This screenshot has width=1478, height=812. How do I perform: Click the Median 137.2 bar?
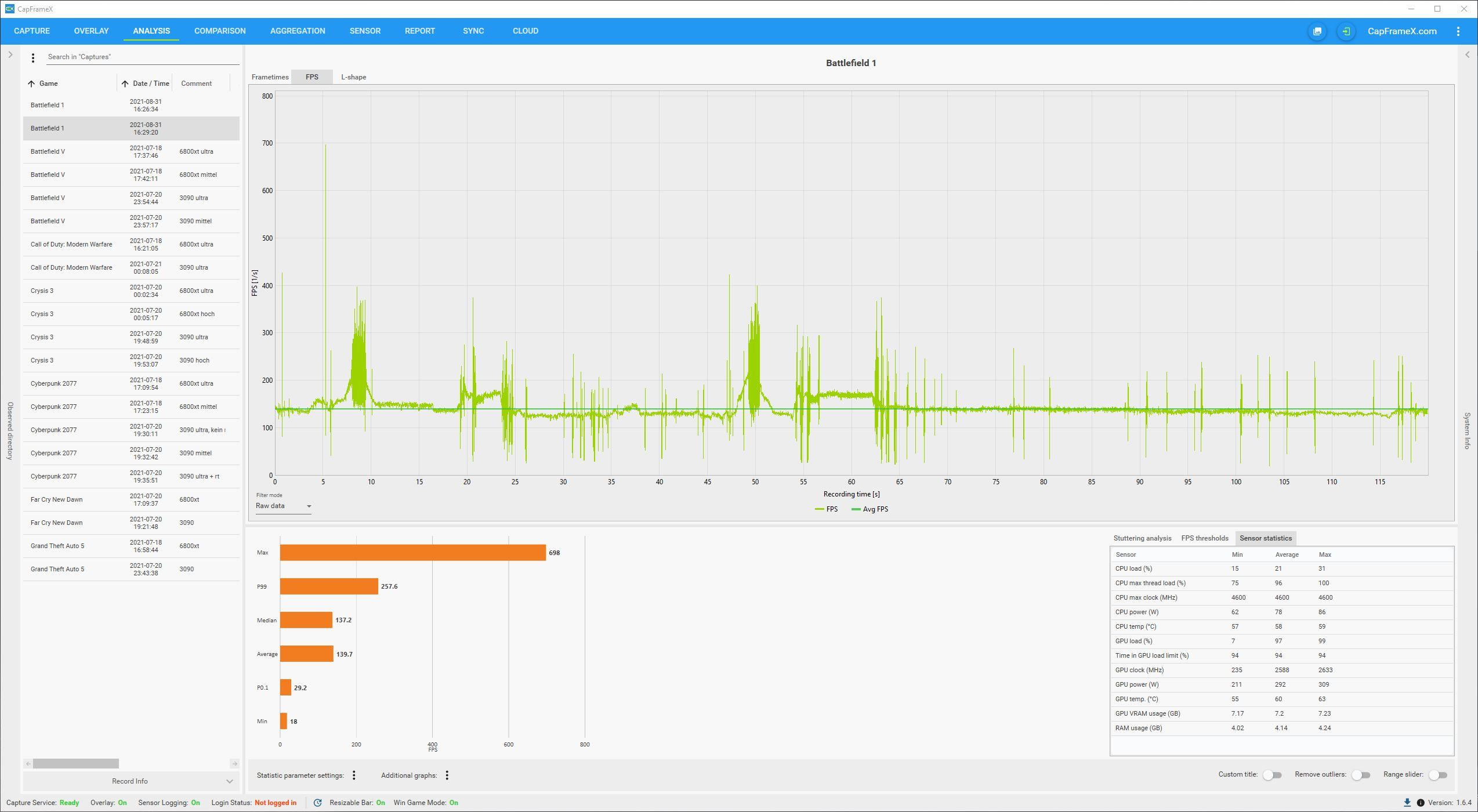[306, 620]
